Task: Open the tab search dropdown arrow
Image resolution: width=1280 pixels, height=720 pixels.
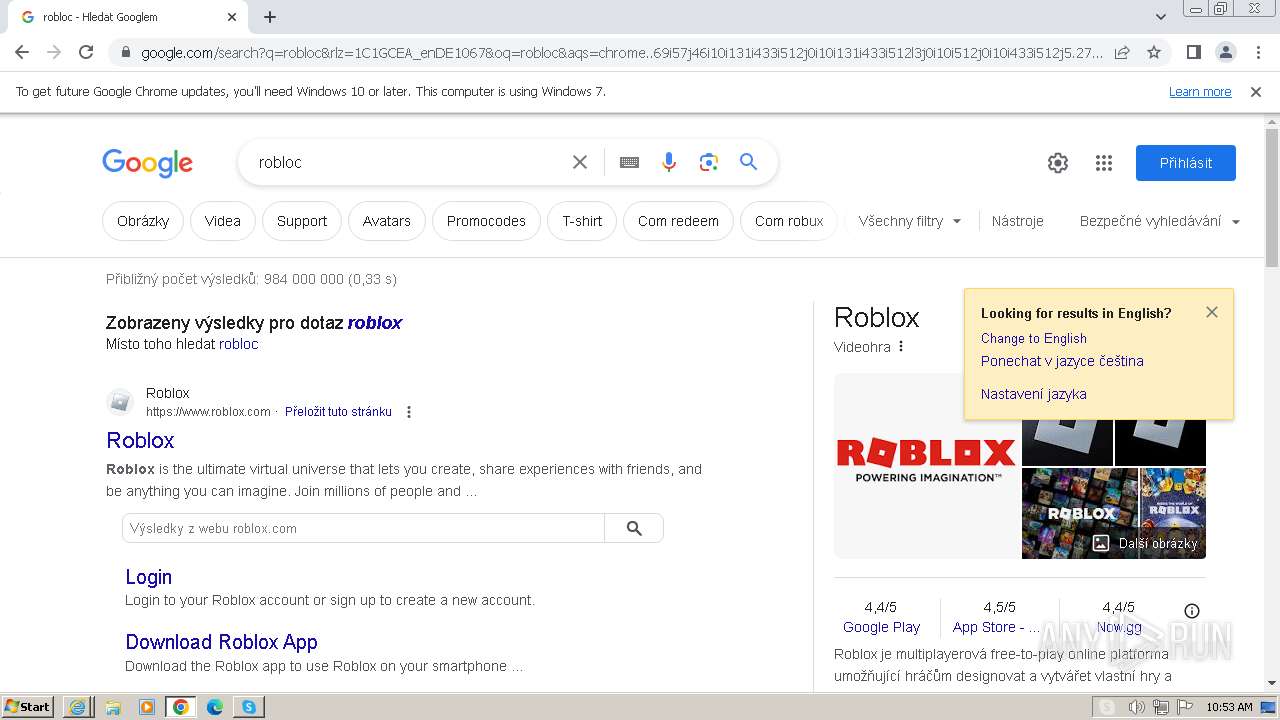Action: click(x=1160, y=17)
